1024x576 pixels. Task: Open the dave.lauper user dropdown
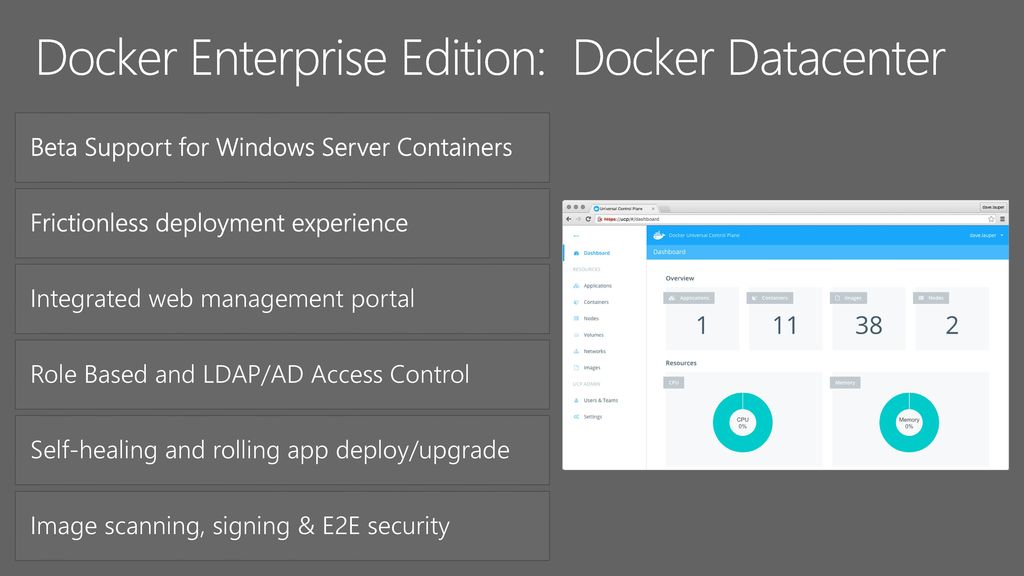click(986, 235)
